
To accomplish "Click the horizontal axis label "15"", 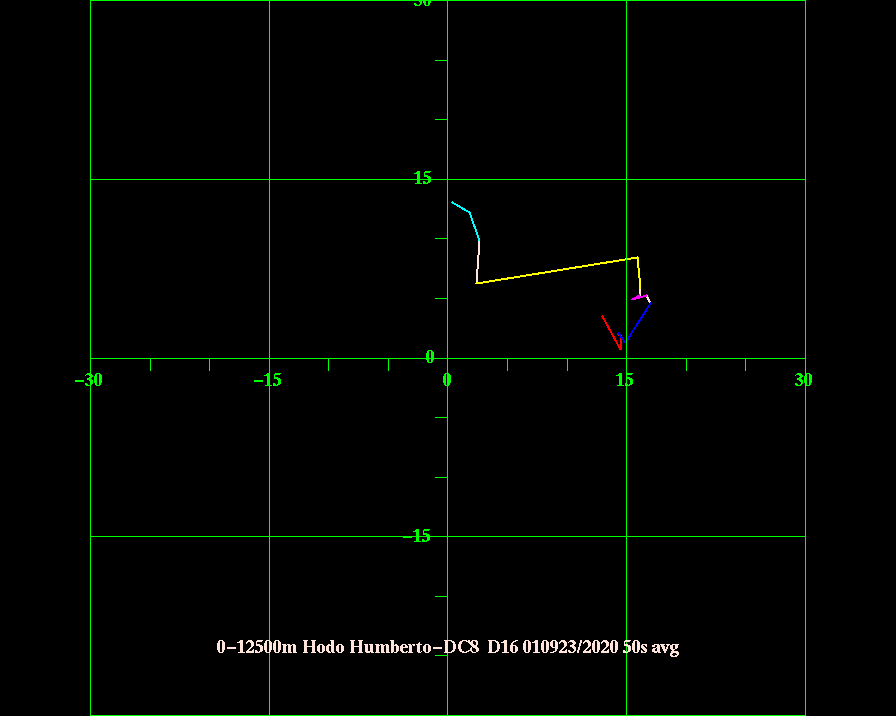I will 625,380.
